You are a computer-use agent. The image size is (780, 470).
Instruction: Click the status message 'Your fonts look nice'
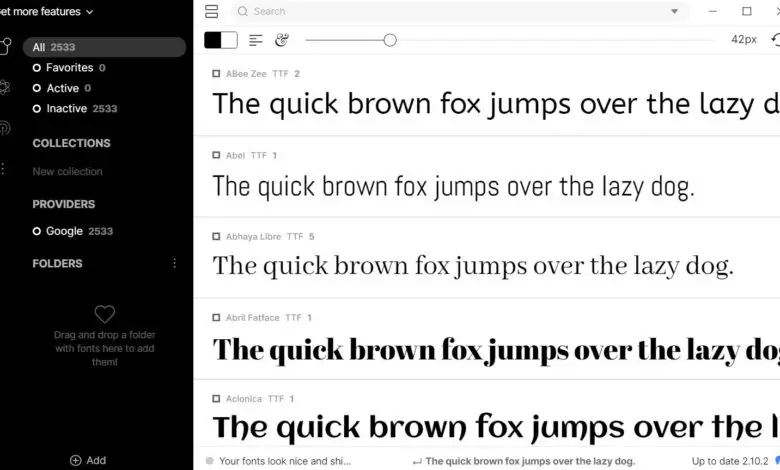[x=285, y=462]
